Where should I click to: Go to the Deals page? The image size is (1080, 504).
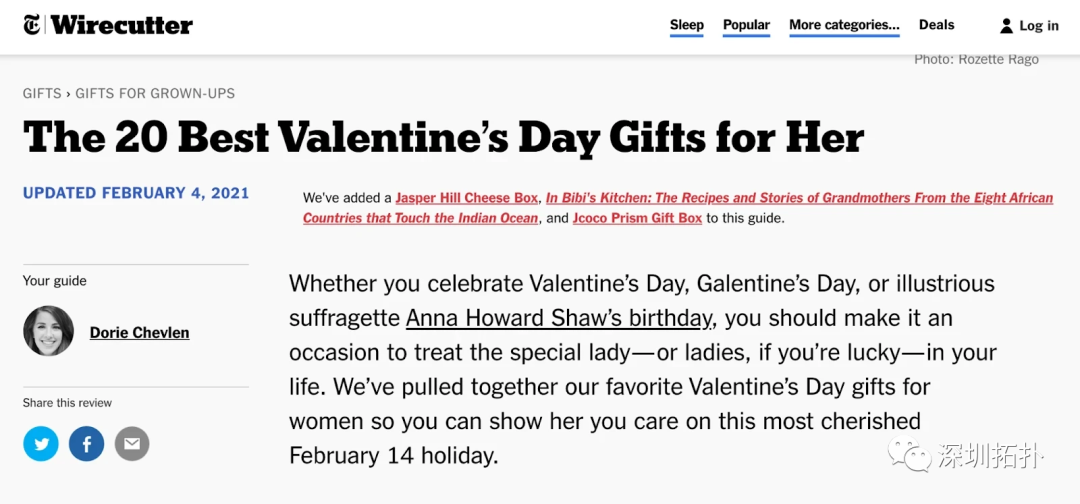(936, 25)
